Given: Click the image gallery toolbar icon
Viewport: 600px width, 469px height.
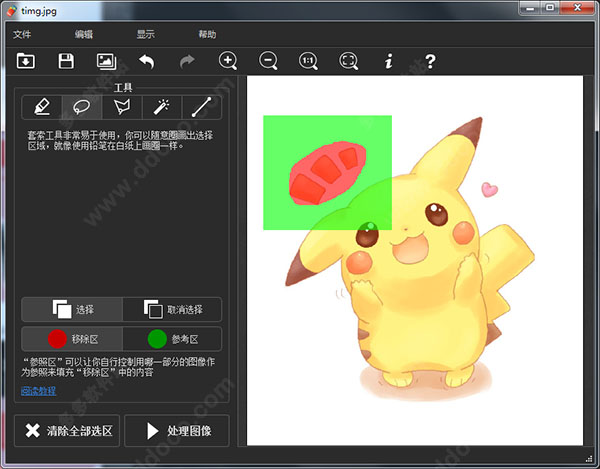Looking at the screenshot, I should coord(106,61).
